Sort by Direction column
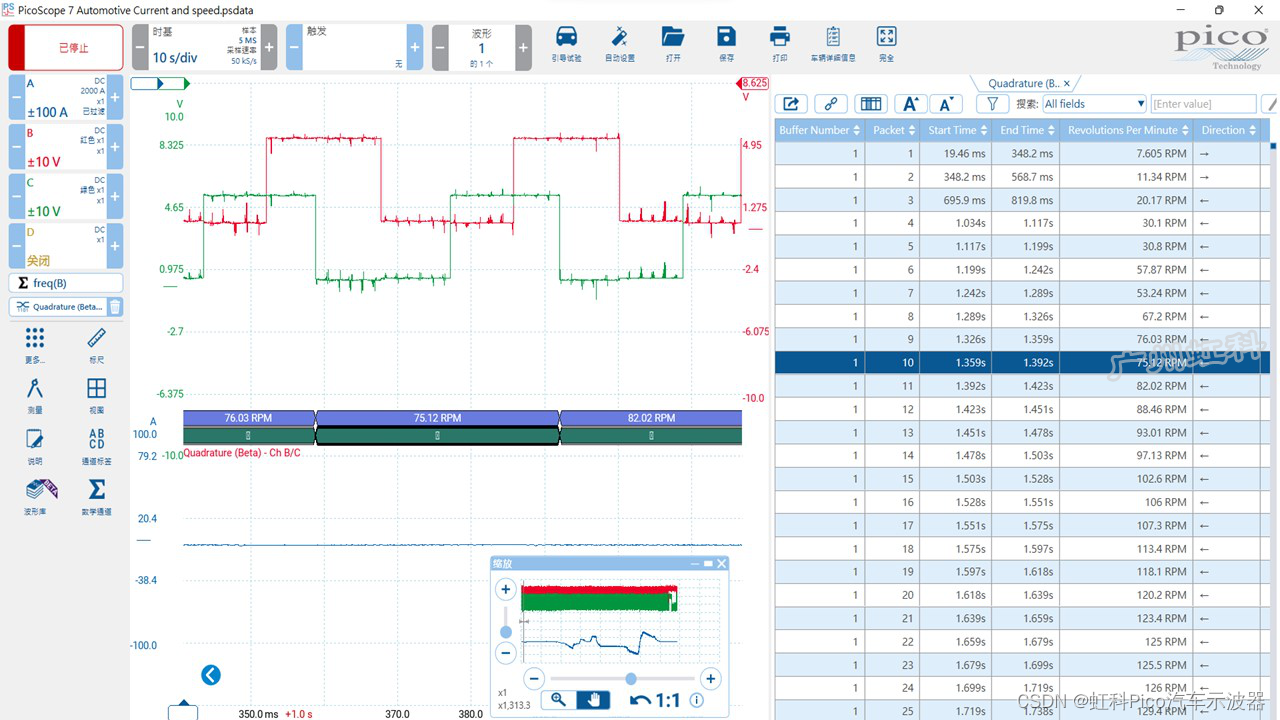1280x720 pixels. pyautogui.click(x=1229, y=130)
